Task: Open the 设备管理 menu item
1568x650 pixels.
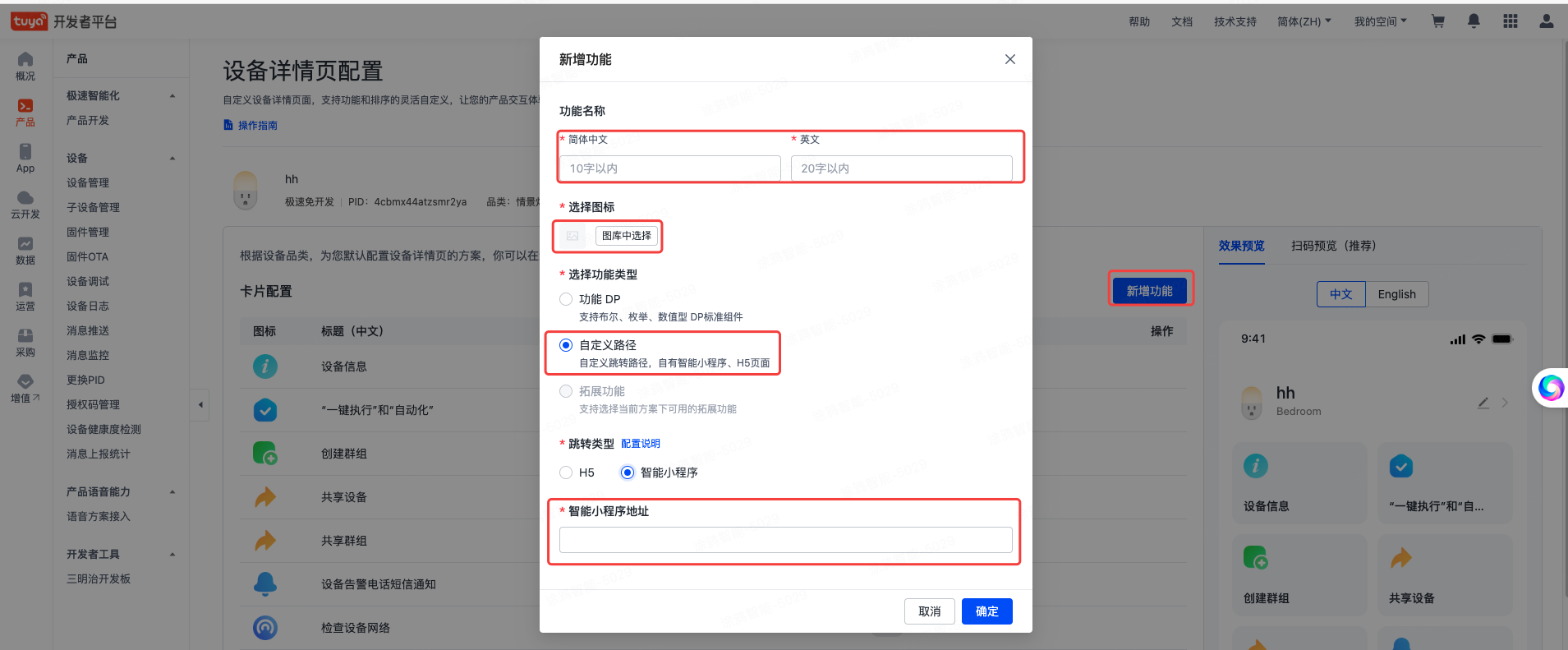Action: pyautogui.click(x=88, y=182)
